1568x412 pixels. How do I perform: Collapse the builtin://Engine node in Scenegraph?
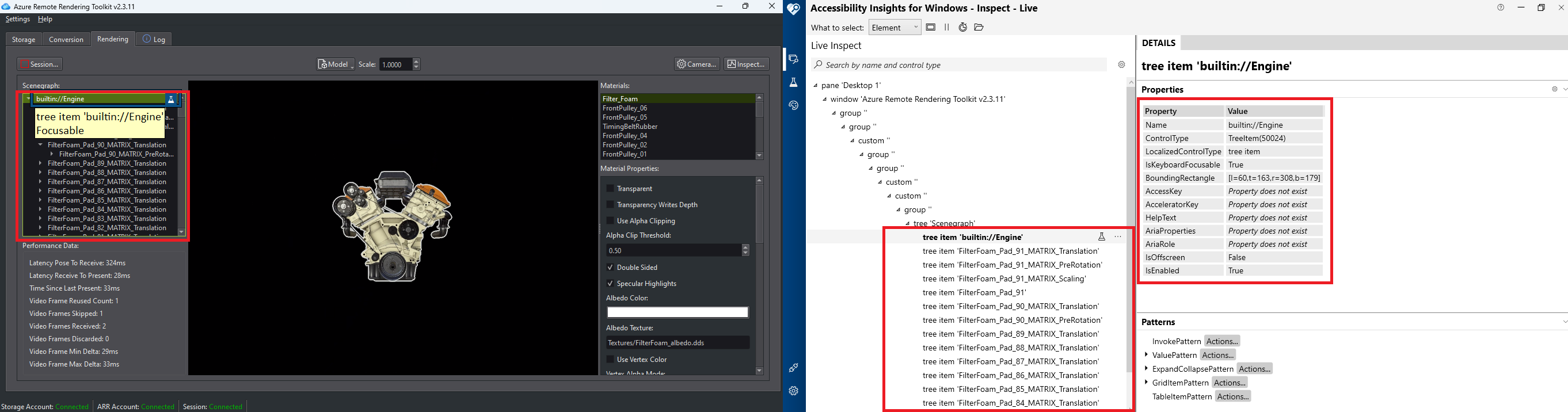click(x=28, y=98)
